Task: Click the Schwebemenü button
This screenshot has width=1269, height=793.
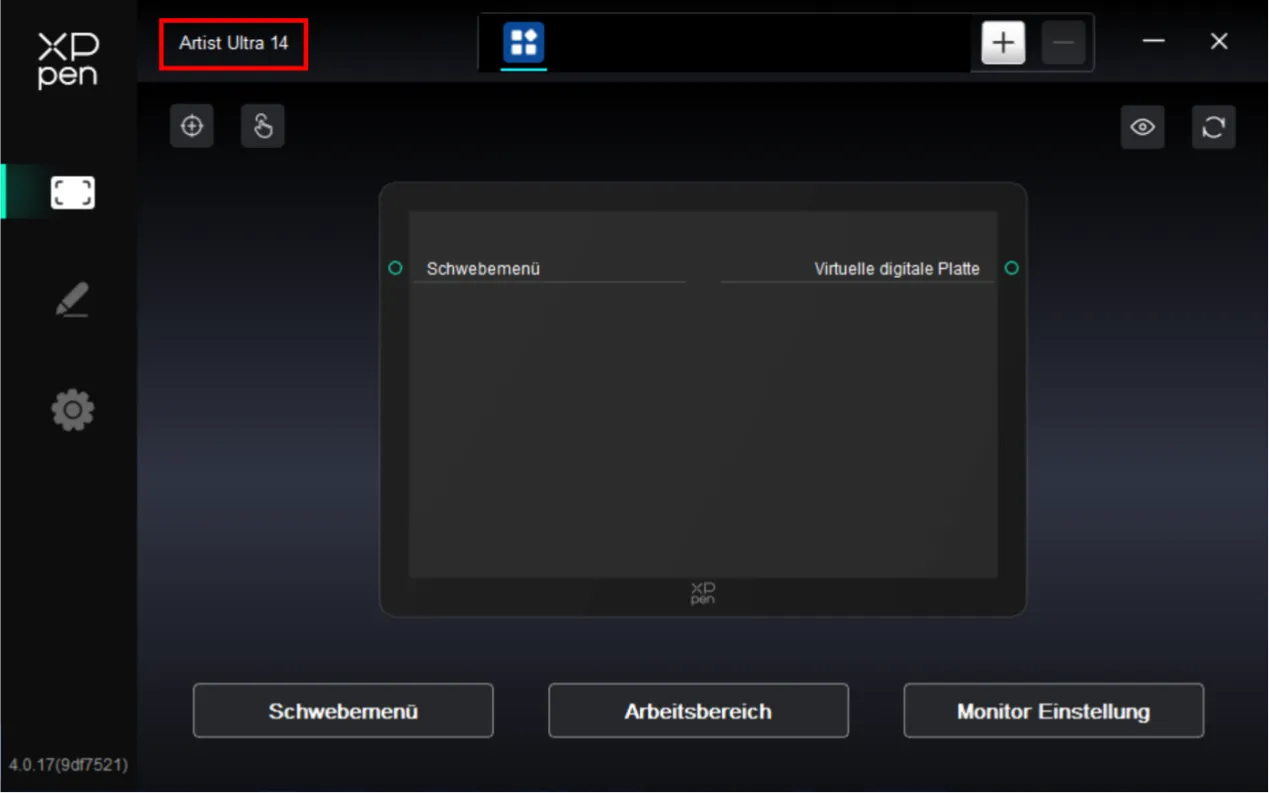Action: click(x=343, y=711)
